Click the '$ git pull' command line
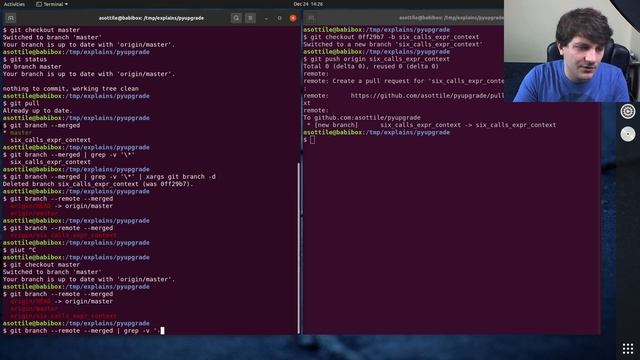640x360 pixels. pos(21,103)
